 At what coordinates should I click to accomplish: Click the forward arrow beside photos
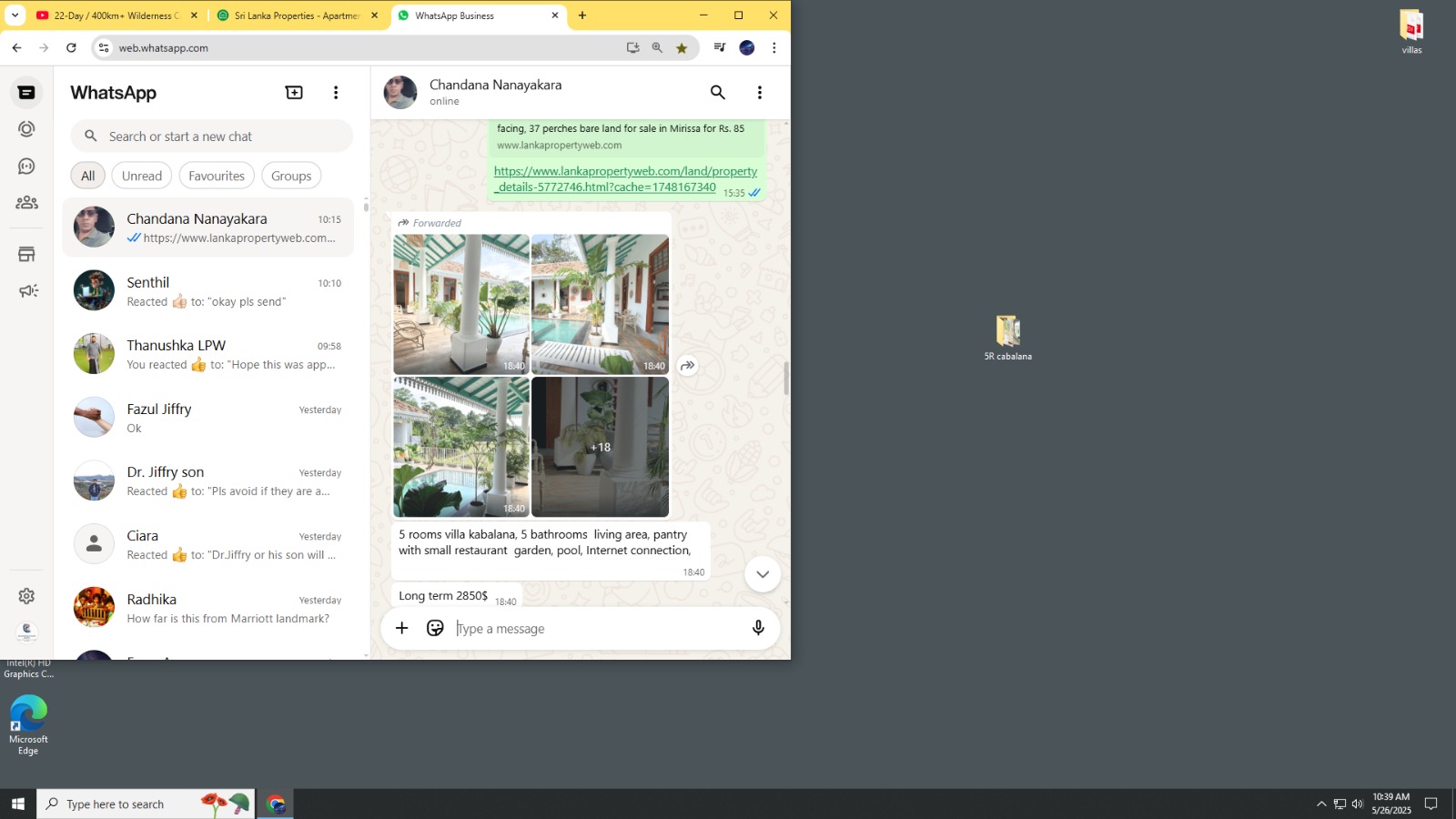point(688,366)
